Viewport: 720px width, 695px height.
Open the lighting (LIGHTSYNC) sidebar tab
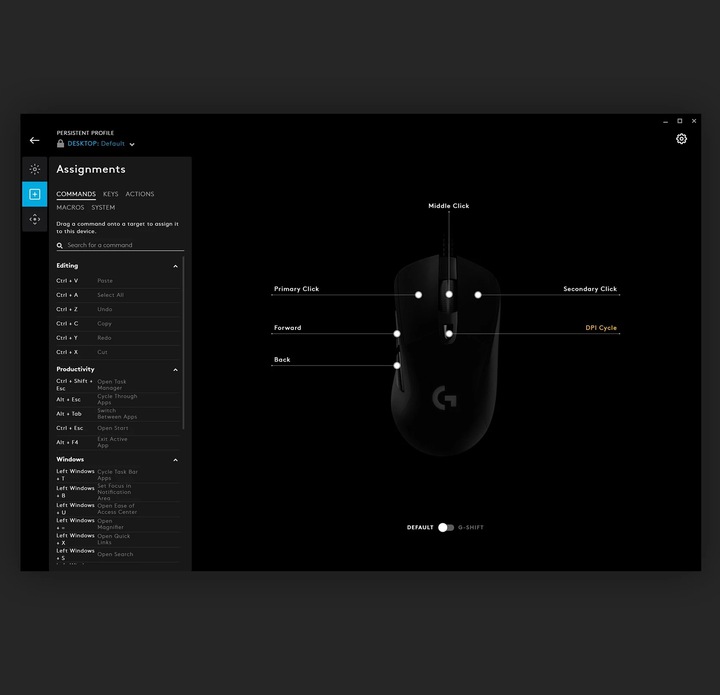tap(34, 169)
